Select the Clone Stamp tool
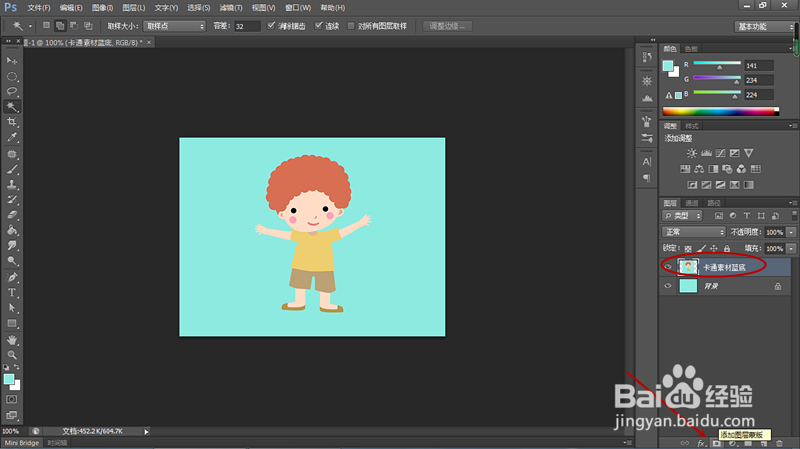This screenshot has height=449, width=800. click(12, 184)
